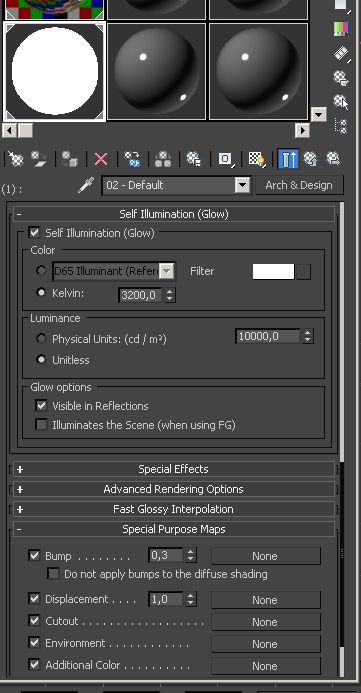The height and width of the screenshot is (693, 361).
Task: Select the middle gray sphere sample slot
Action: (157, 71)
